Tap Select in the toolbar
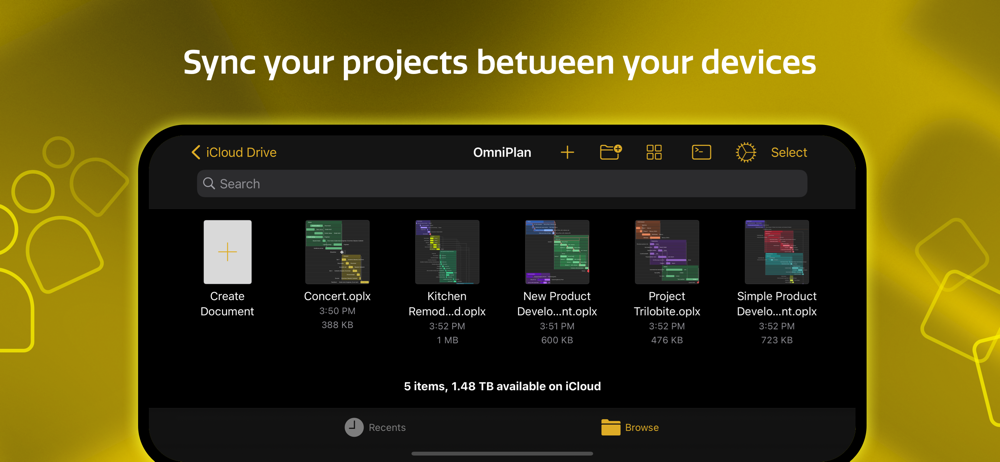1000x462 pixels. click(x=789, y=153)
